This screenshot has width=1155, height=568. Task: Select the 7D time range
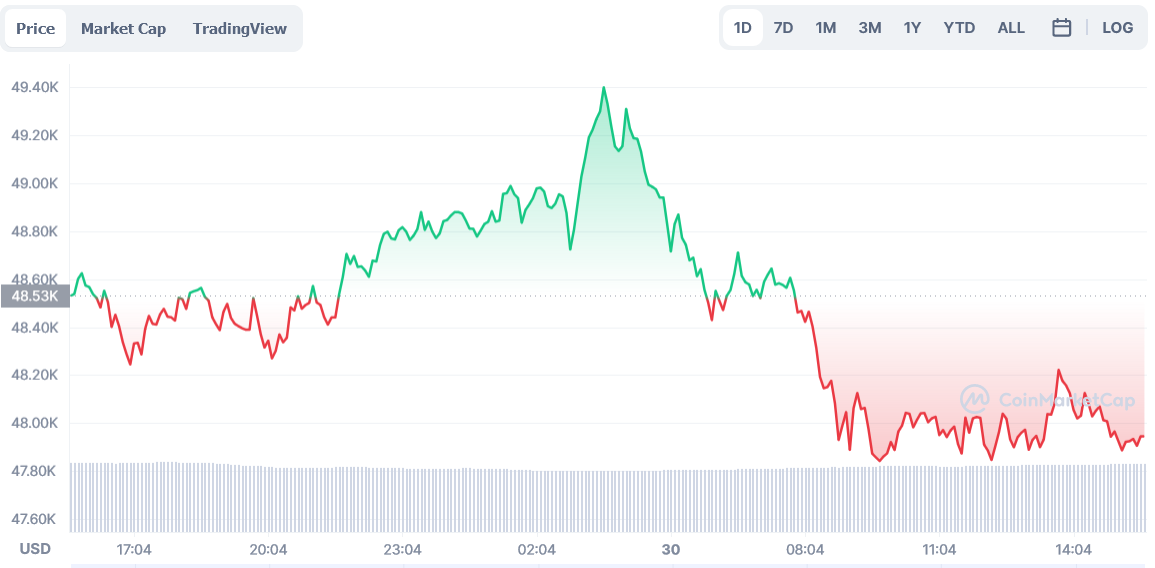(783, 28)
